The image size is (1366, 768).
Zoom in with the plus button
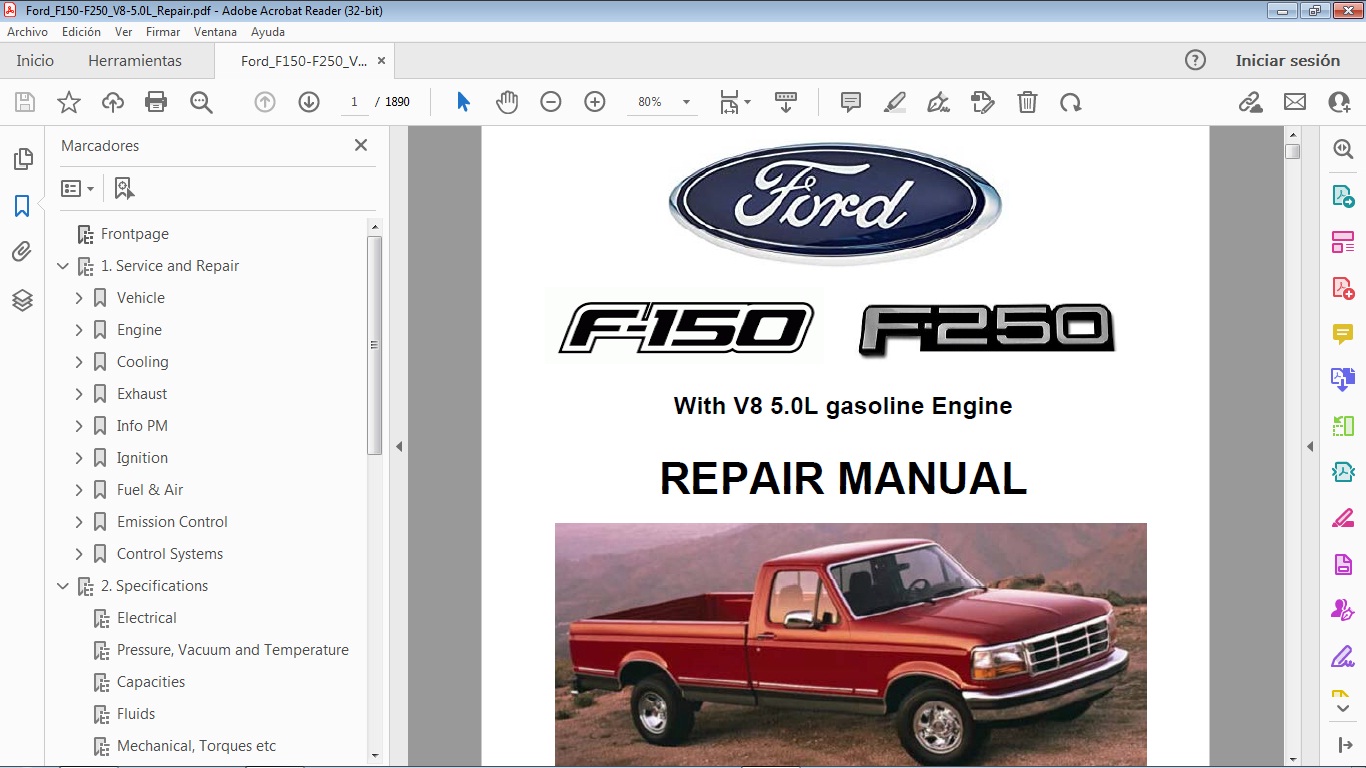pos(595,102)
